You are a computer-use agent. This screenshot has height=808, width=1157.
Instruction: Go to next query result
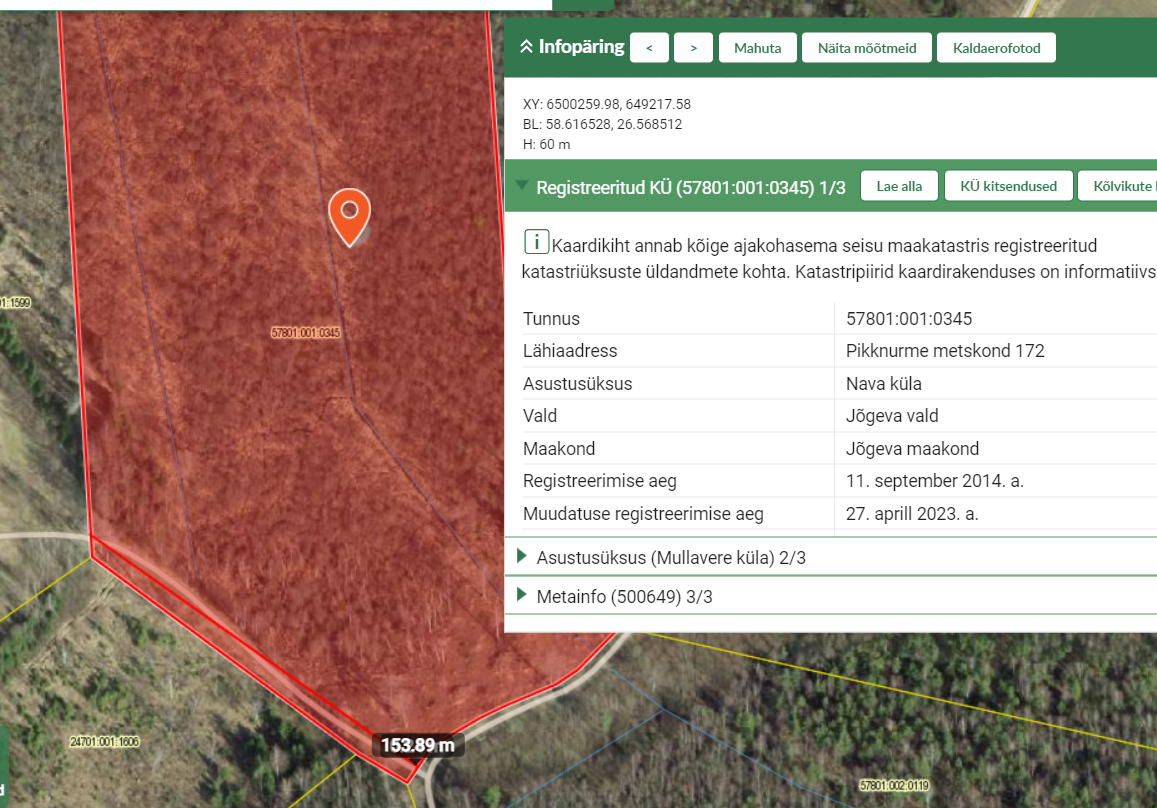[x=693, y=48]
